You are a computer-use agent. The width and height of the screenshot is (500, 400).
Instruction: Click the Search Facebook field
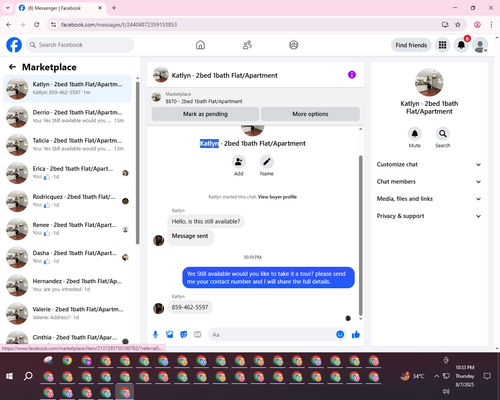(x=80, y=45)
